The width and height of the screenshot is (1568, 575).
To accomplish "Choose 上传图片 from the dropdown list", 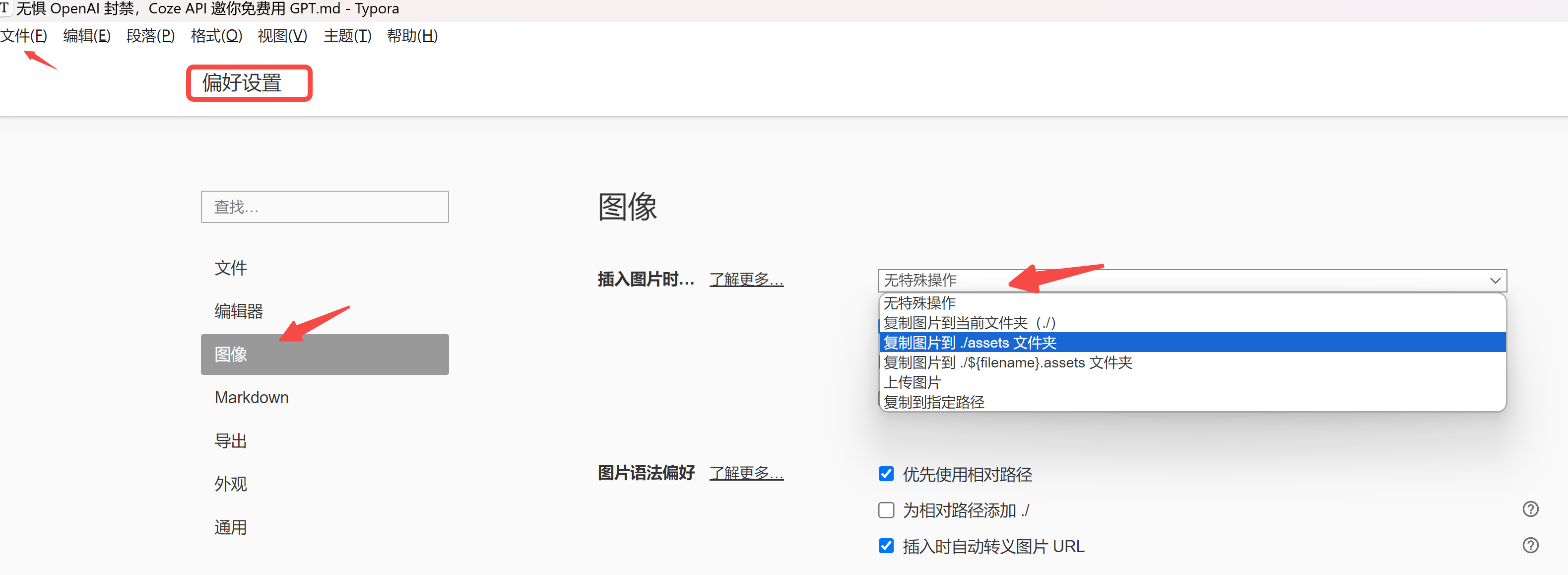I will click(912, 382).
